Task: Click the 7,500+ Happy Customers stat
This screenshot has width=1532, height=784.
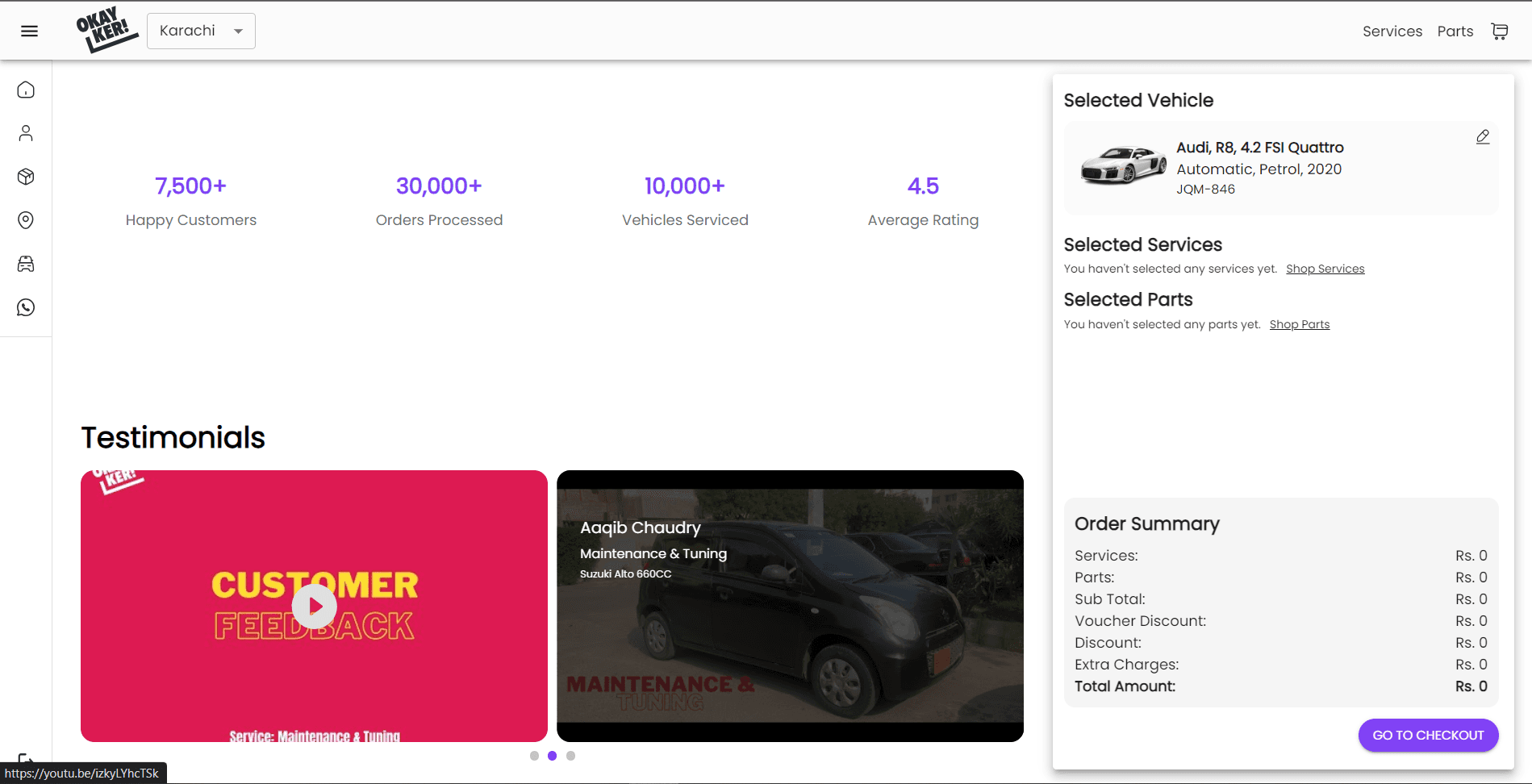Action: pos(191,202)
